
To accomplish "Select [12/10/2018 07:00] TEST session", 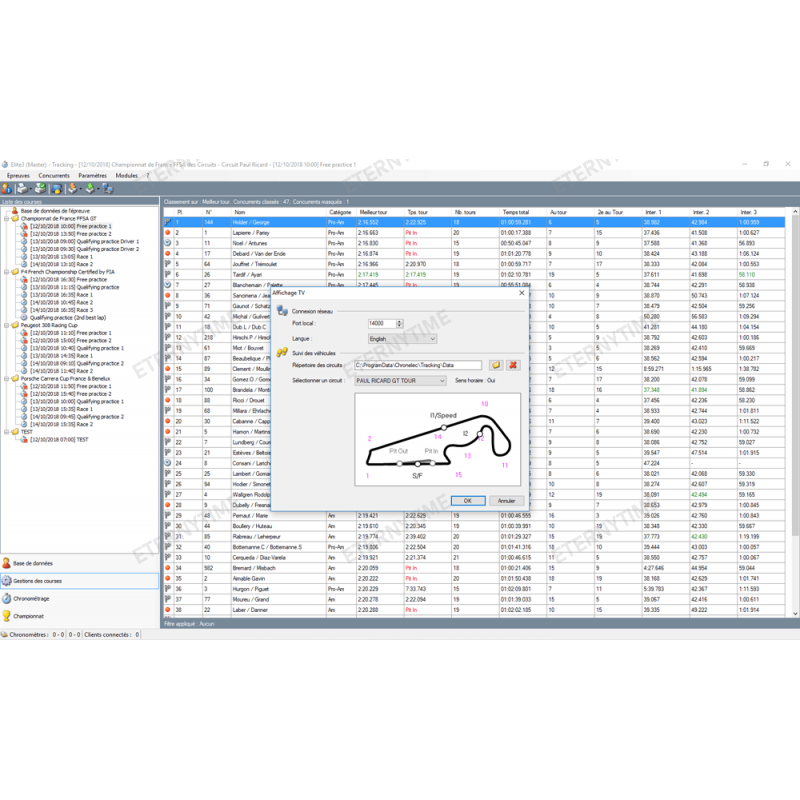I will coord(59,439).
